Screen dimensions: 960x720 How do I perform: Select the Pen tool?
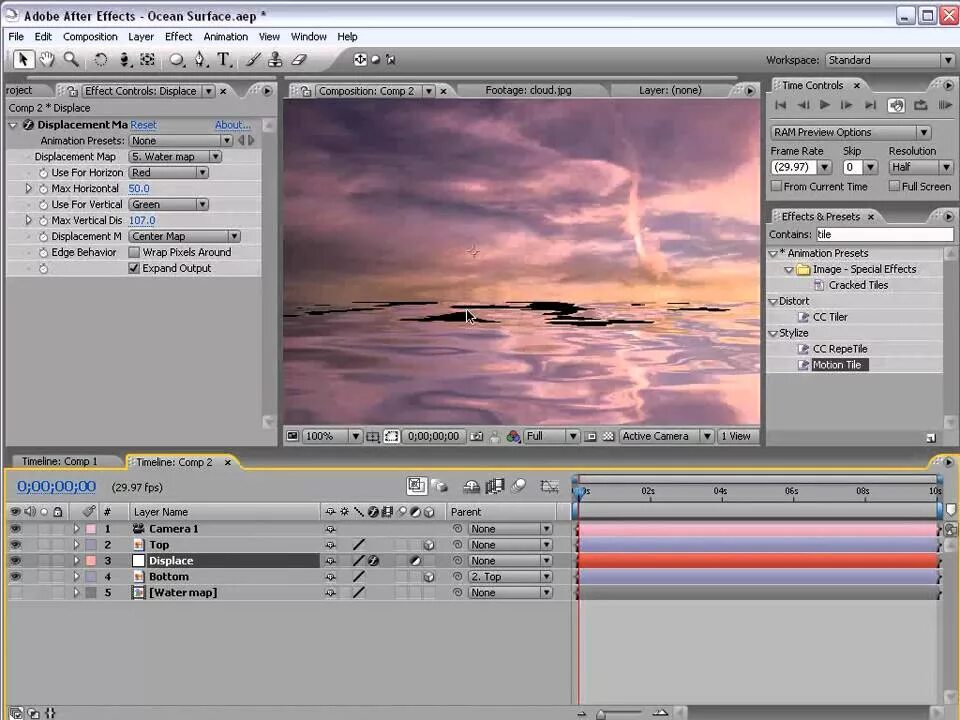(201, 60)
